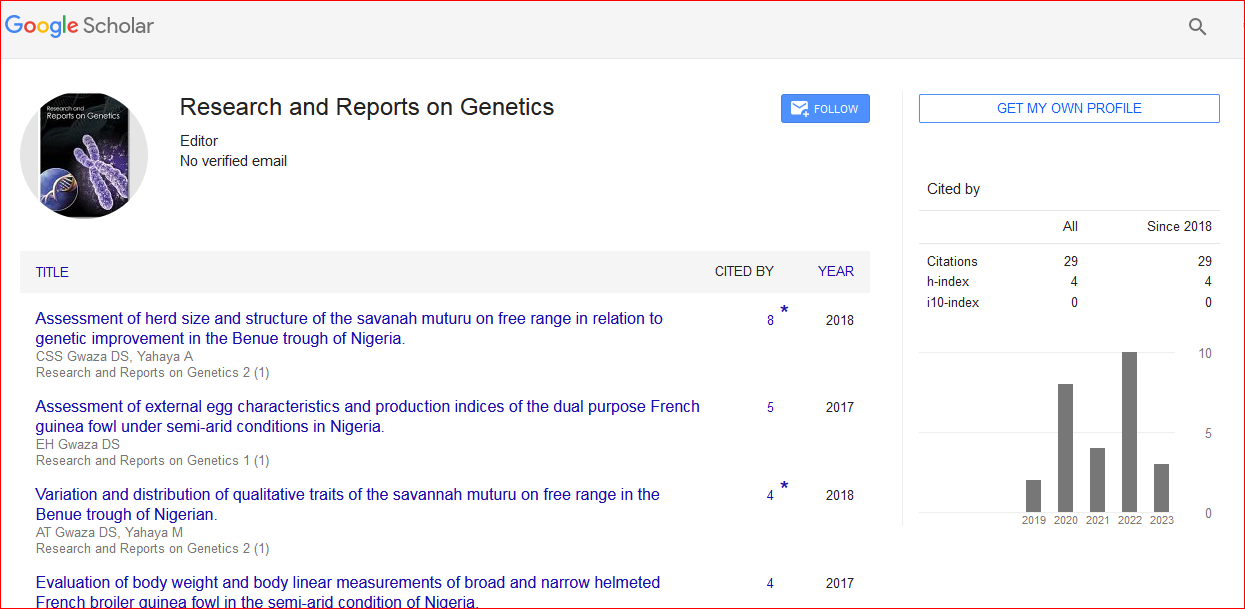1245x609 pixels.
Task: View the 8 citations for first article
Action: click(770, 321)
